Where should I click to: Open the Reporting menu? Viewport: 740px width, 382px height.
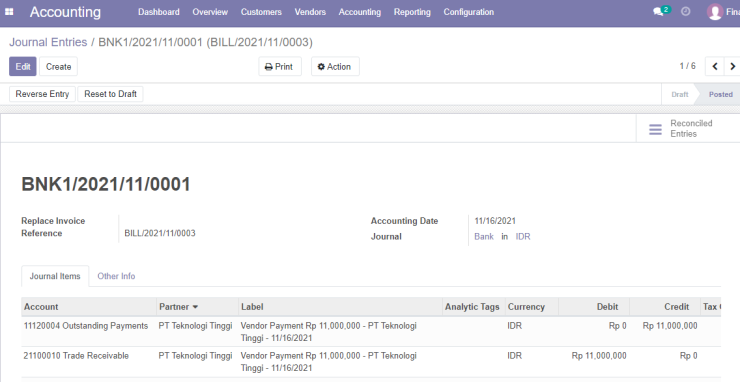(412, 12)
